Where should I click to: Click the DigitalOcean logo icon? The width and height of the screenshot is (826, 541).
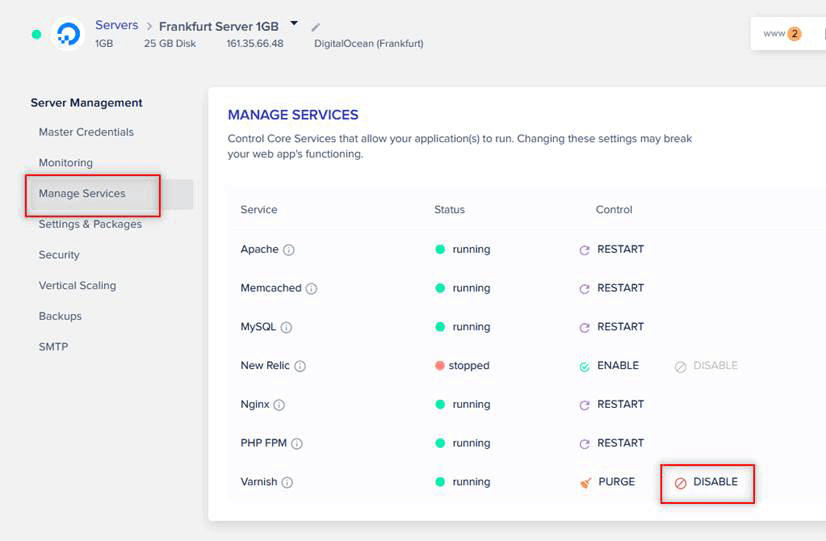coord(68,34)
